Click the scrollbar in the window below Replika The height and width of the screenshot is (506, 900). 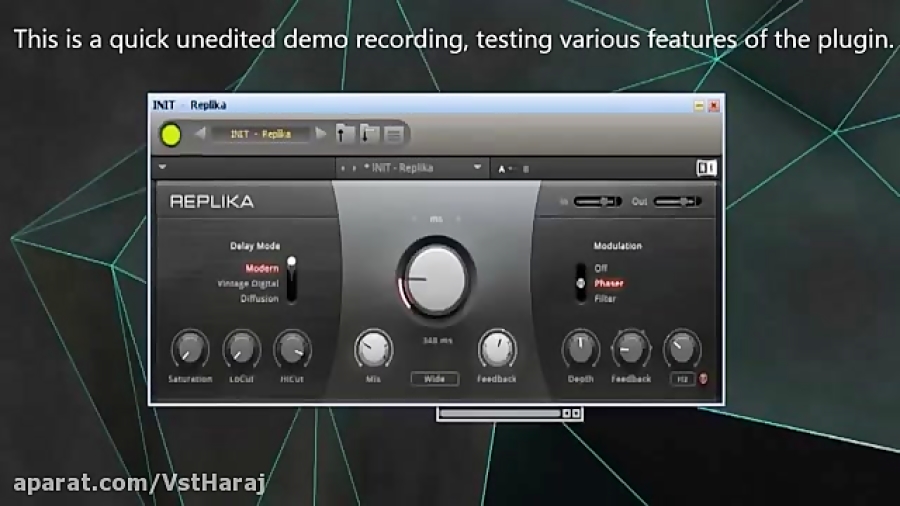pyautogui.click(x=500, y=414)
